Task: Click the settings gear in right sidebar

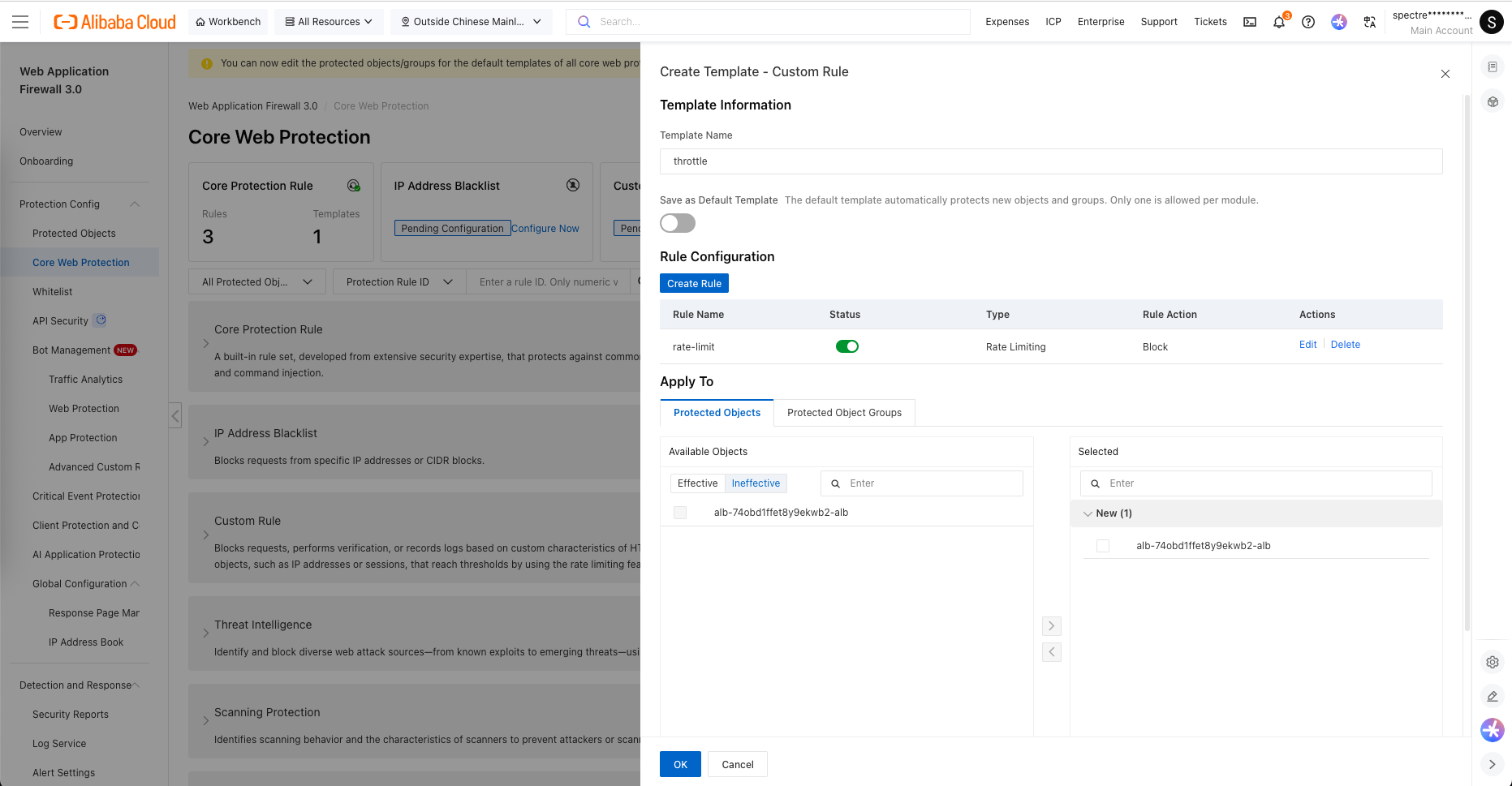Action: tap(1493, 662)
